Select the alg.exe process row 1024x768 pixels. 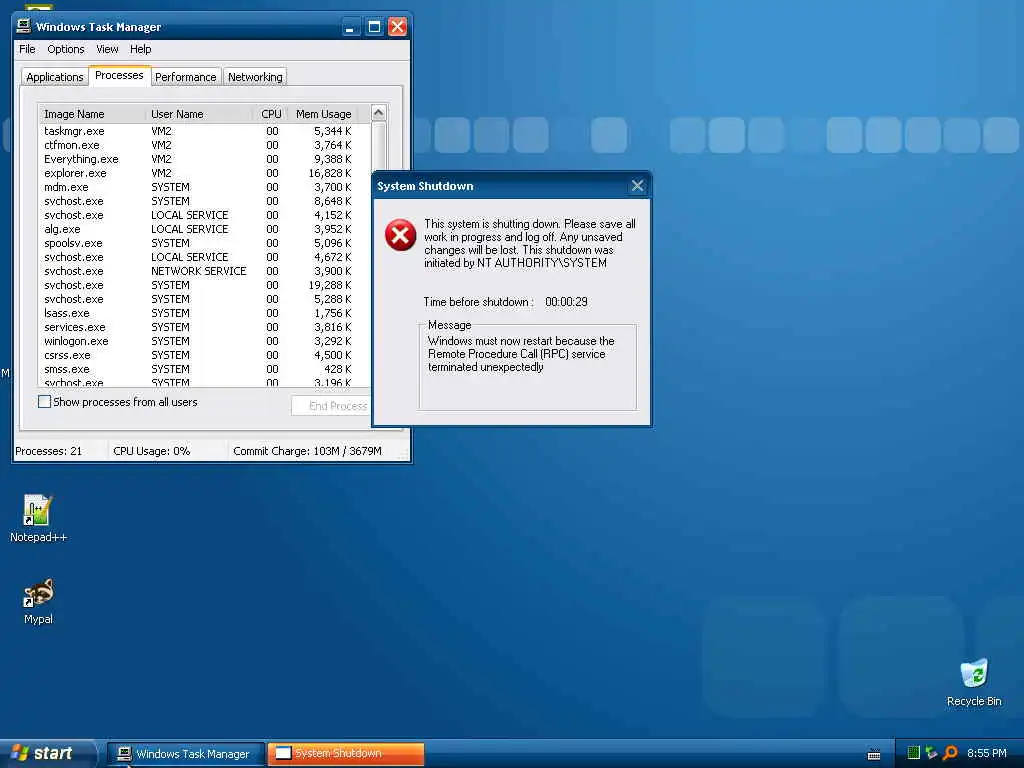tap(204, 229)
